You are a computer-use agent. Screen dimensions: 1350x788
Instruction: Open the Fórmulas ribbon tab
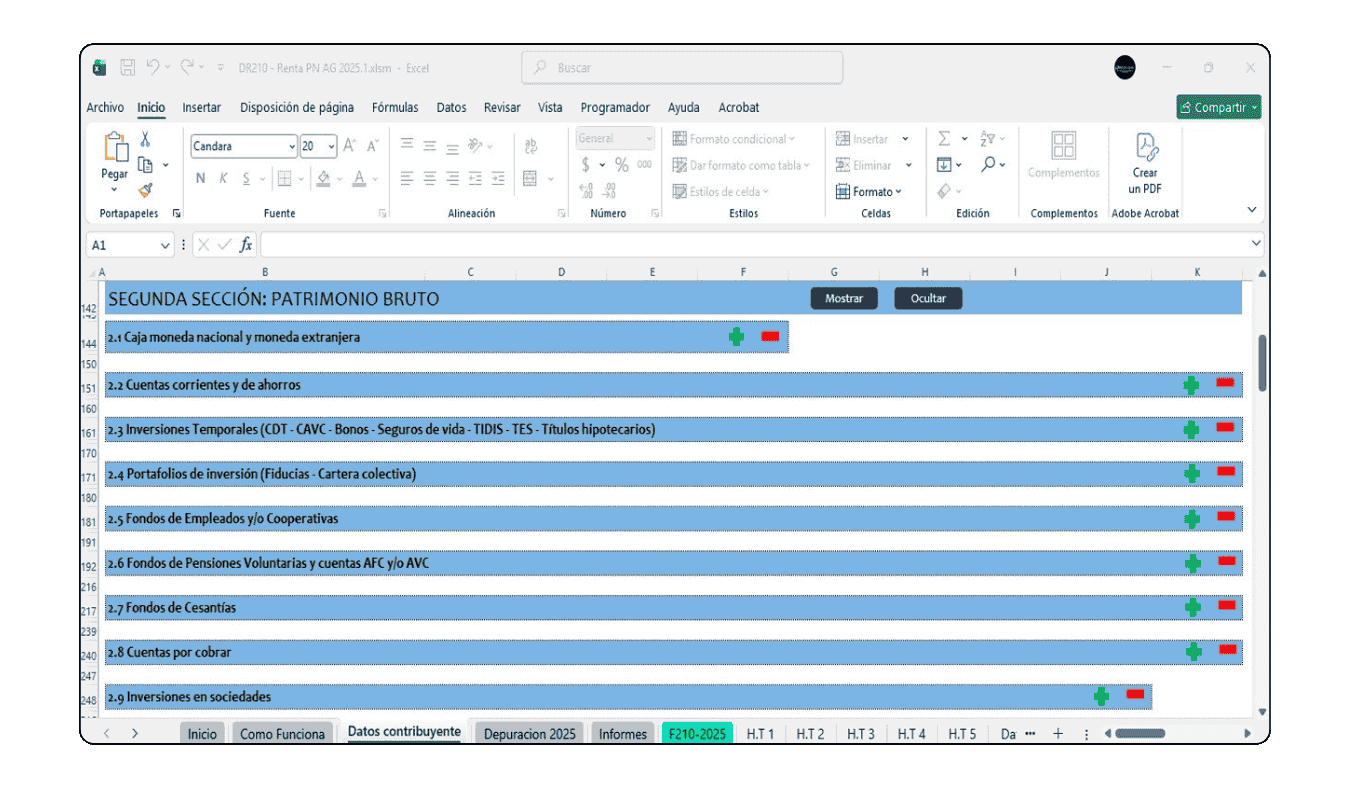[395, 107]
